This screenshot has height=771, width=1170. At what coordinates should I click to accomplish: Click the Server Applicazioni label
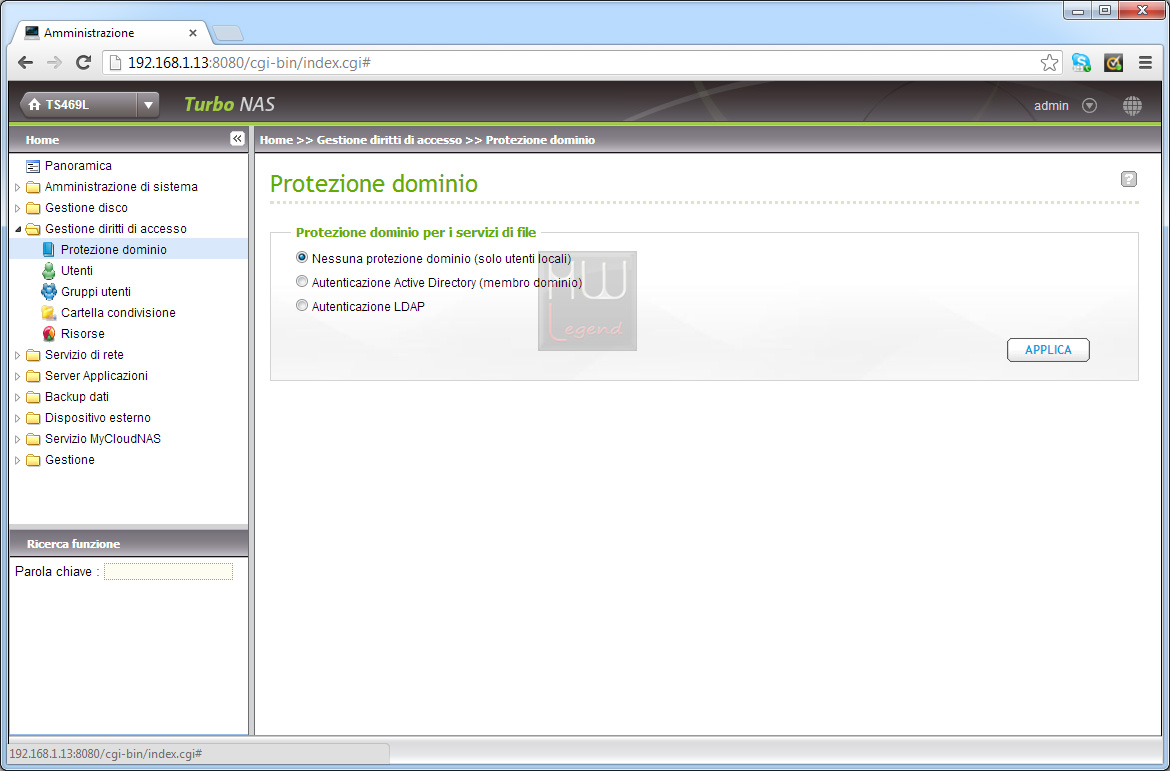pyautogui.click(x=96, y=376)
